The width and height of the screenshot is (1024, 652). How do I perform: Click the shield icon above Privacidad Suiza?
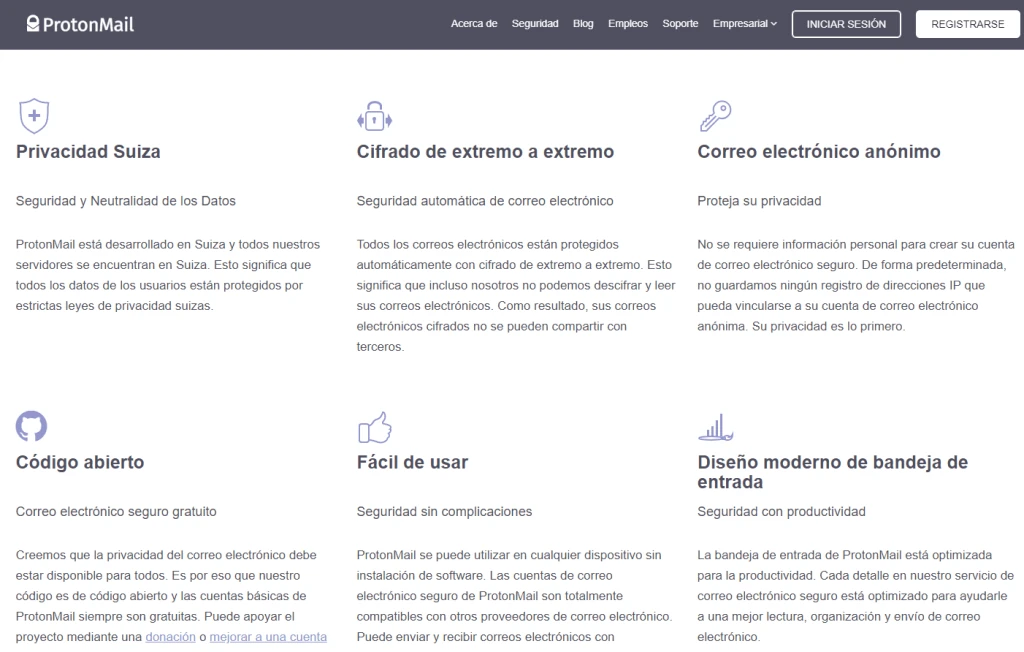(34, 116)
